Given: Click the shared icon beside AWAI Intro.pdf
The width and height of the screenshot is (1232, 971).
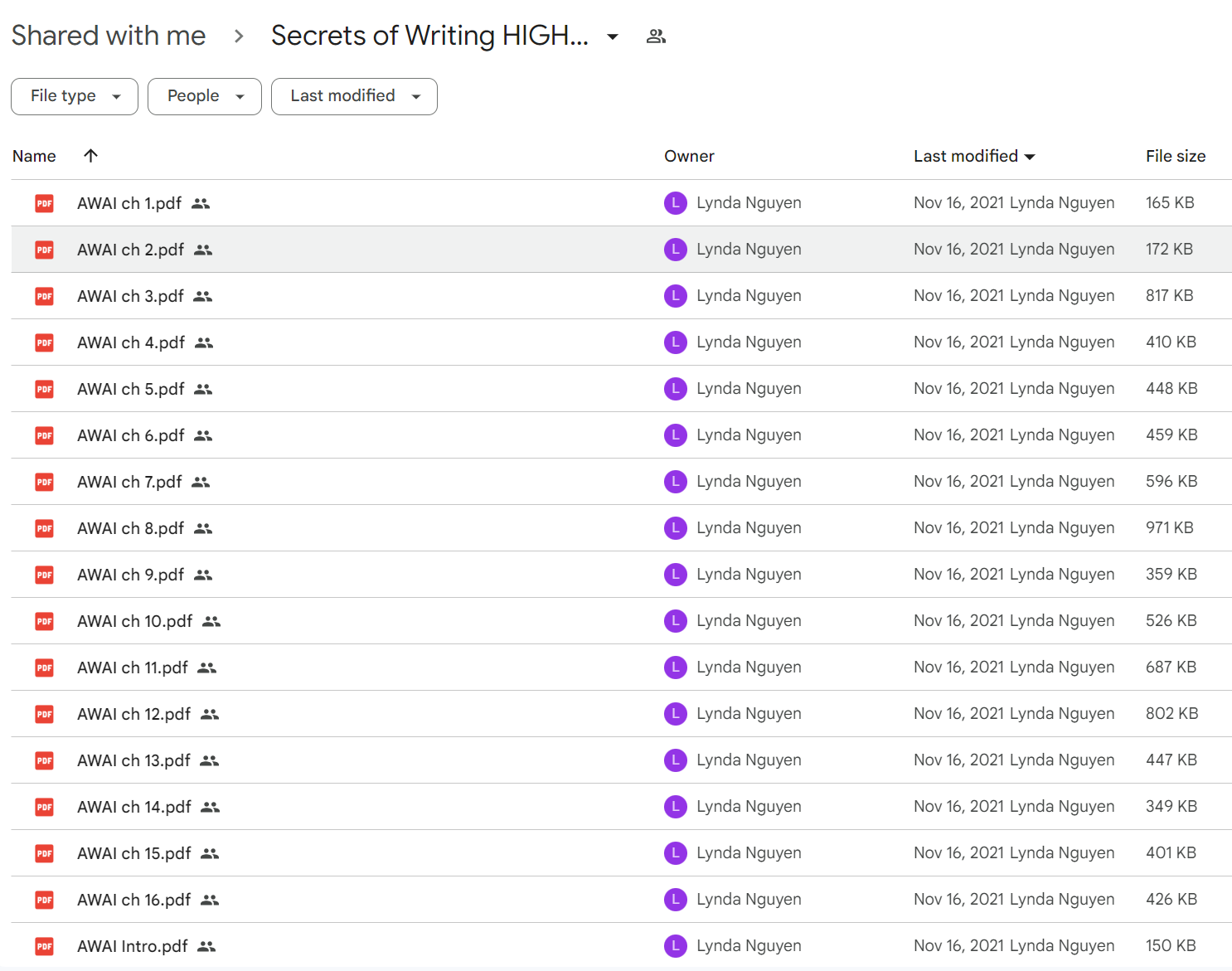Looking at the screenshot, I should (x=206, y=946).
